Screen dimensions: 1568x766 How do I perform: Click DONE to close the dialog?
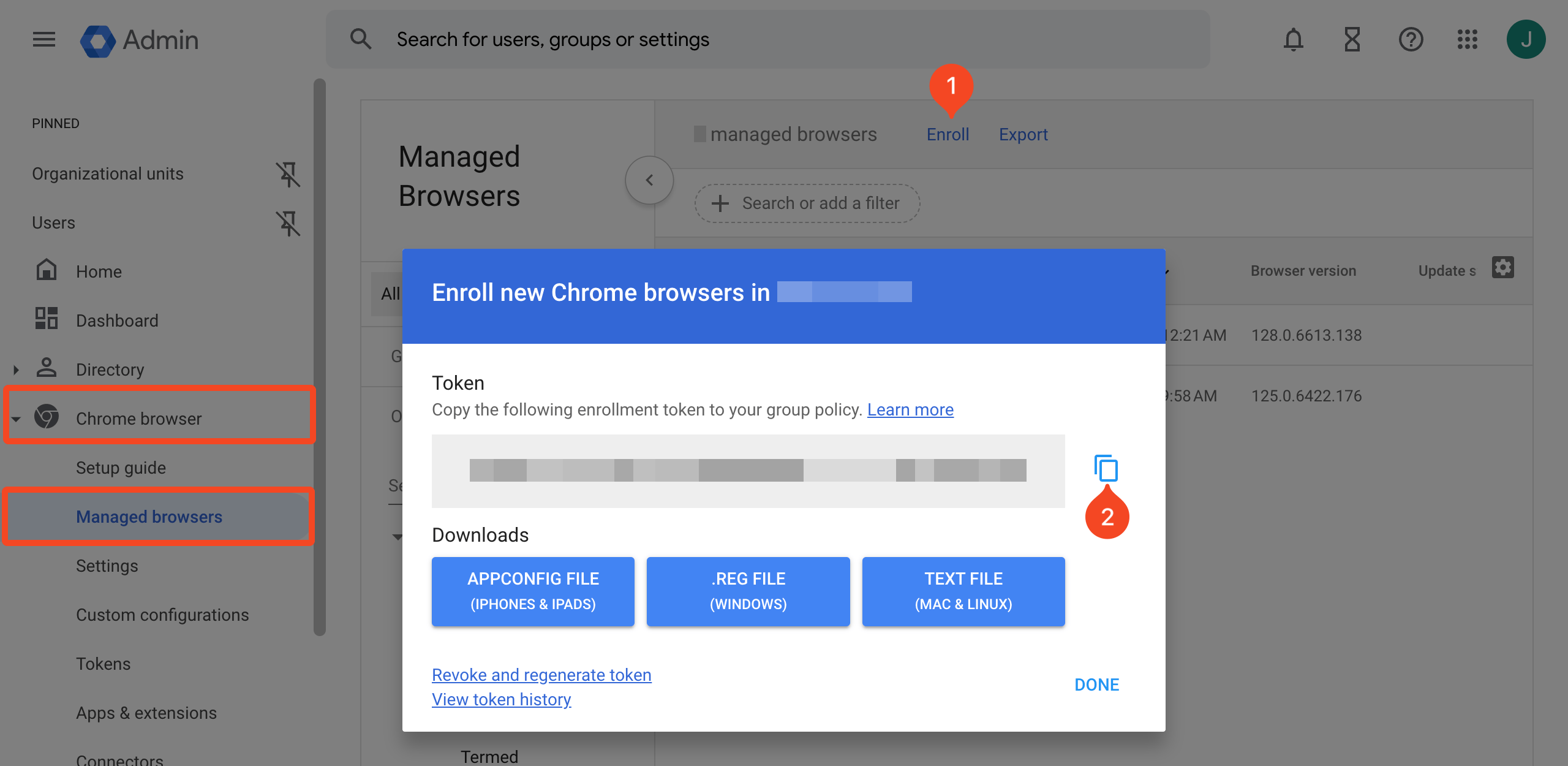click(x=1096, y=684)
